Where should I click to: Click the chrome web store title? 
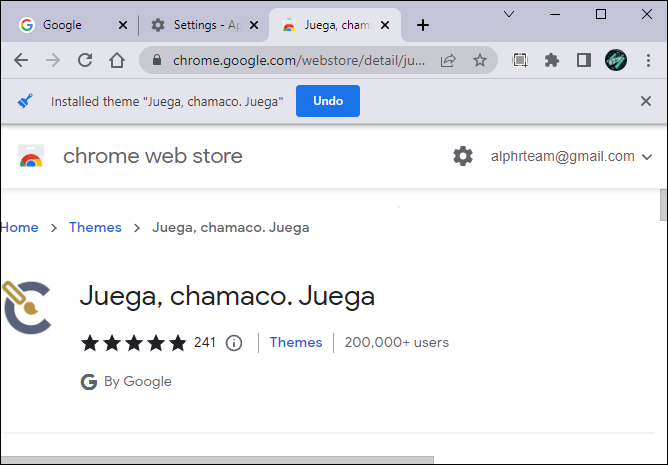(x=153, y=156)
